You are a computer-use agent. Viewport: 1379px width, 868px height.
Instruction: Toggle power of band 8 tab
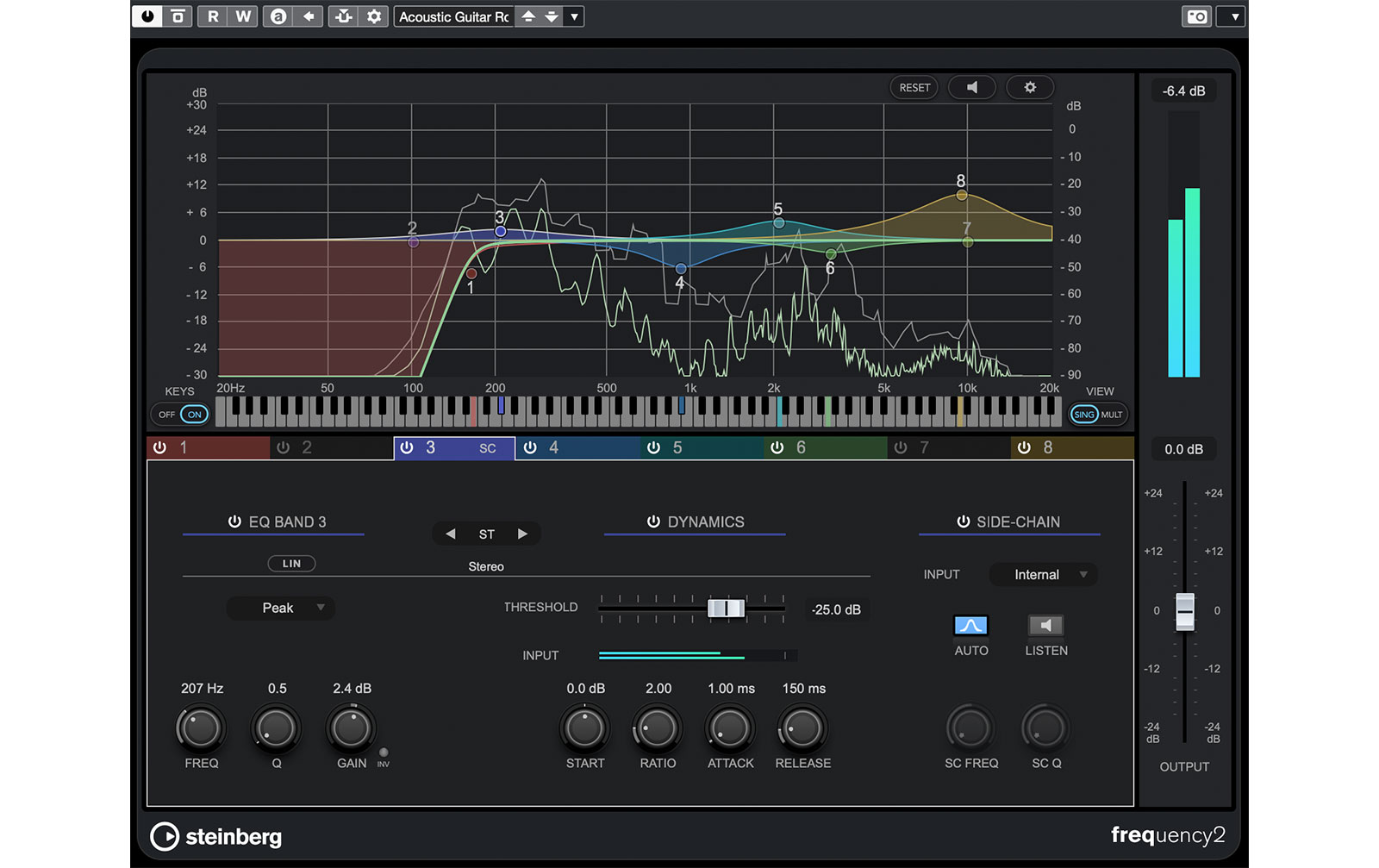(x=1024, y=447)
